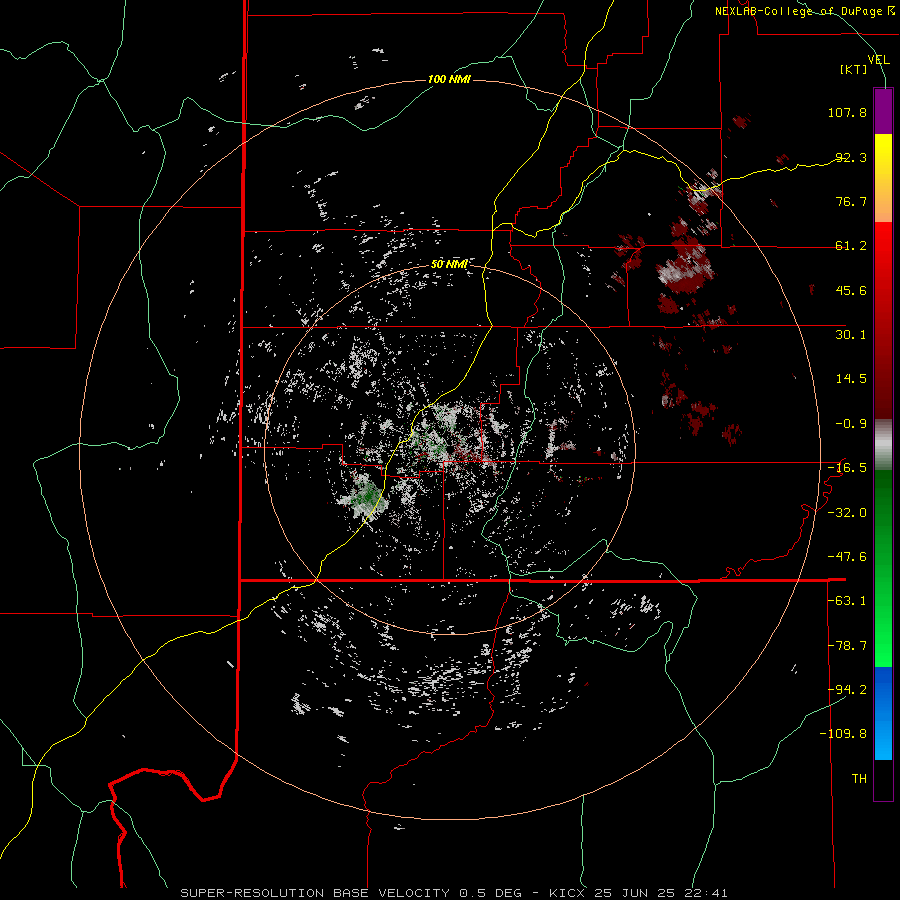
Task: Click the green segment of the color bar
Action: pyautogui.click(x=883, y=568)
